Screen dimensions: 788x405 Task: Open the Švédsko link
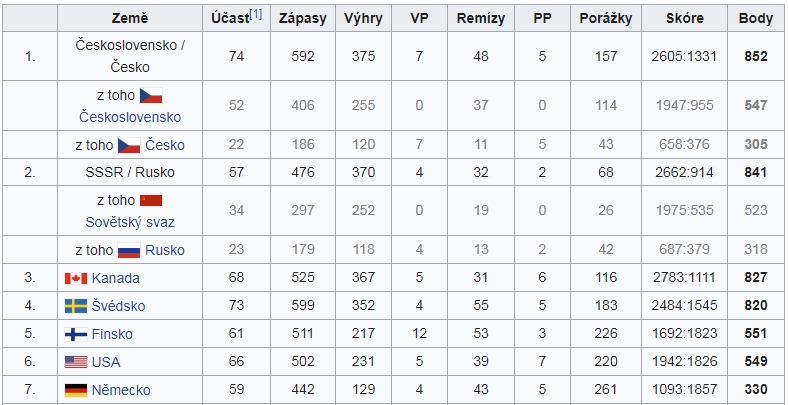119,306
